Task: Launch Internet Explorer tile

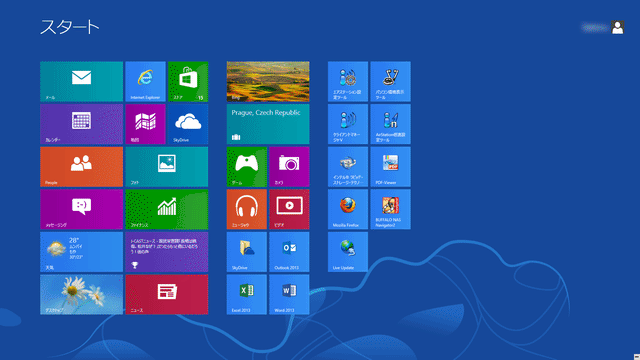Action: pyautogui.click(x=145, y=82)
